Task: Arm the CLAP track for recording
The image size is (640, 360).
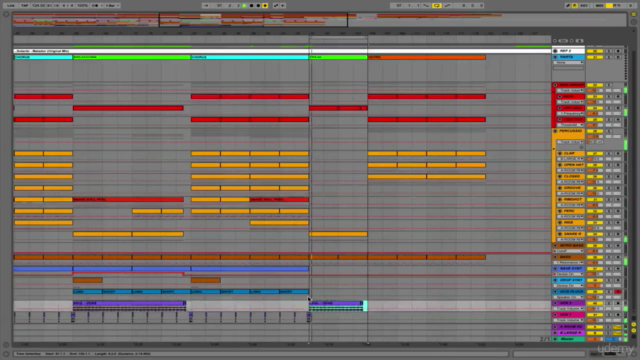Action: [618, 154]
